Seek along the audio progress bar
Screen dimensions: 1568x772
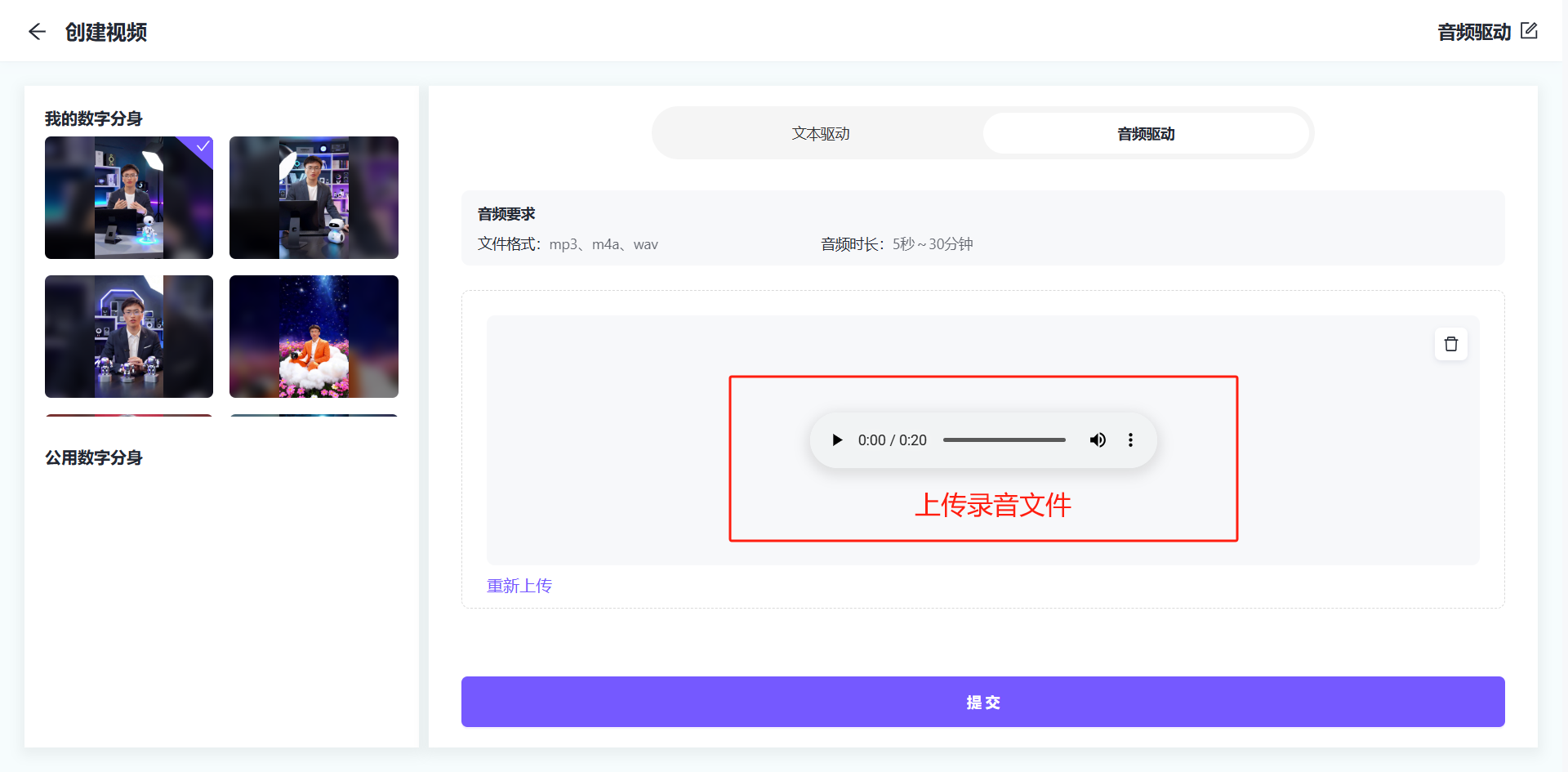(x=1004, y=440)
